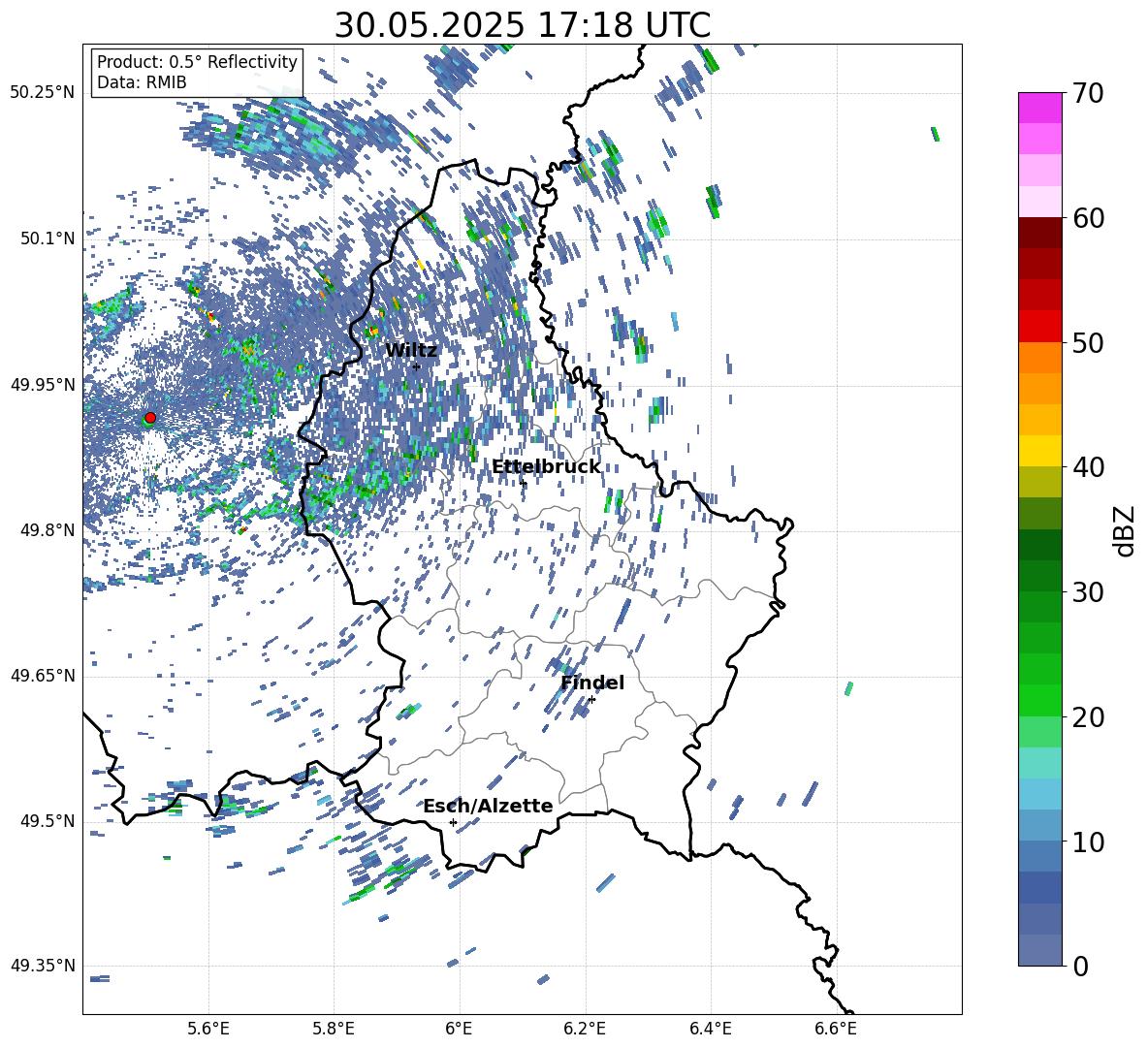This screenshot has height=1048, width=1148.
Task: Click the magenta swatch atop the colorbar
Action: (x=1039, y=108)
